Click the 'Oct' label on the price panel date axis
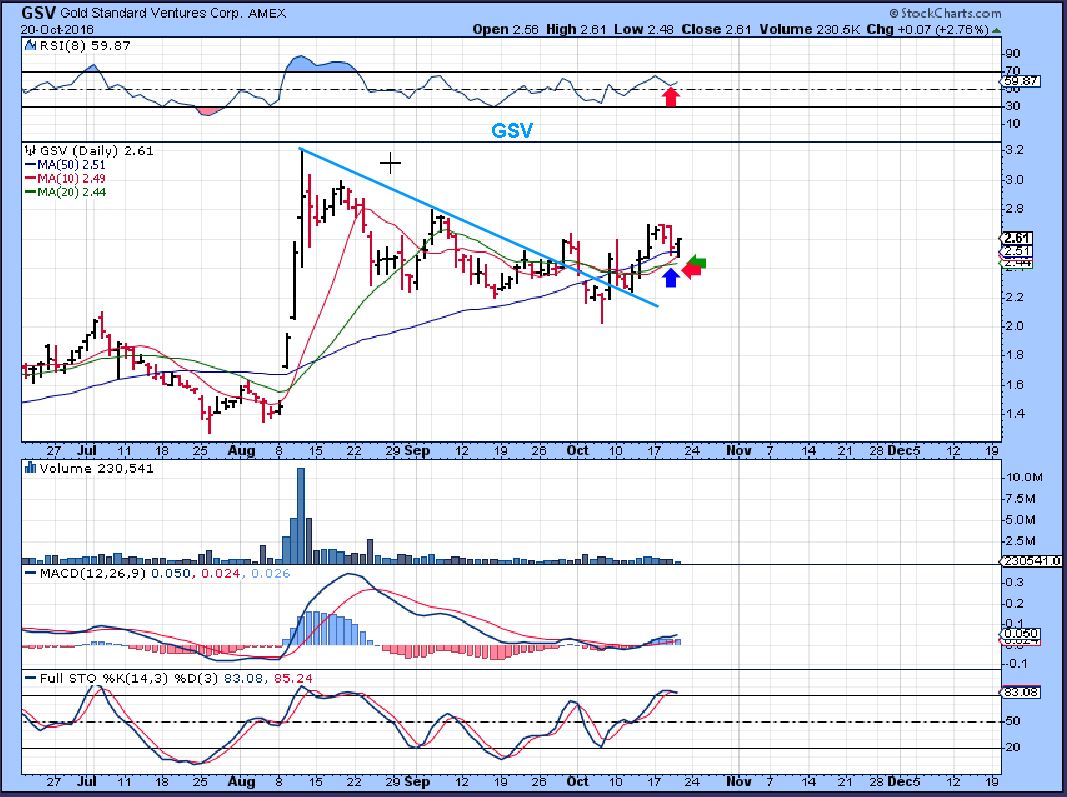Image resolution: width=1067 pixels, height=797 pixels. 577,451
